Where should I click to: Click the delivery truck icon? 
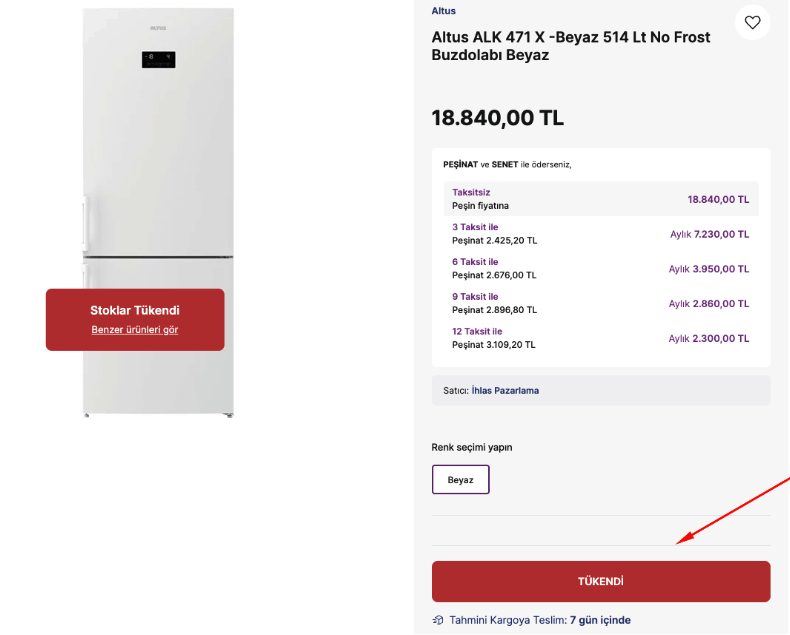coord(437,620)
